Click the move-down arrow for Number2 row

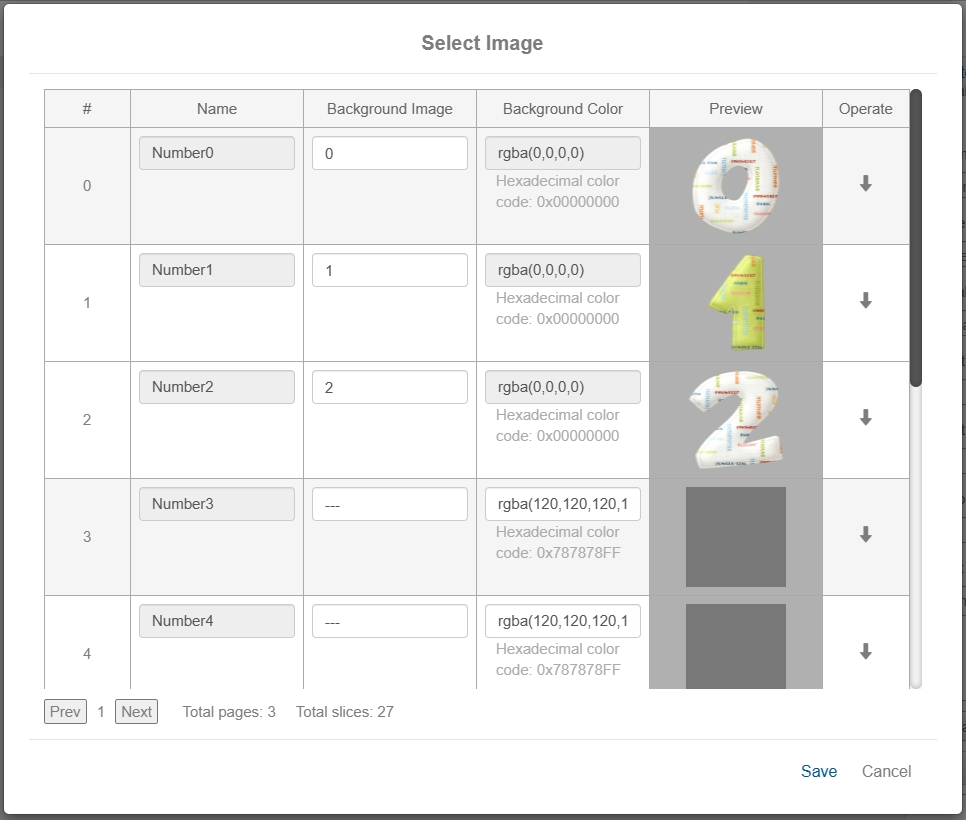[866, 418]
